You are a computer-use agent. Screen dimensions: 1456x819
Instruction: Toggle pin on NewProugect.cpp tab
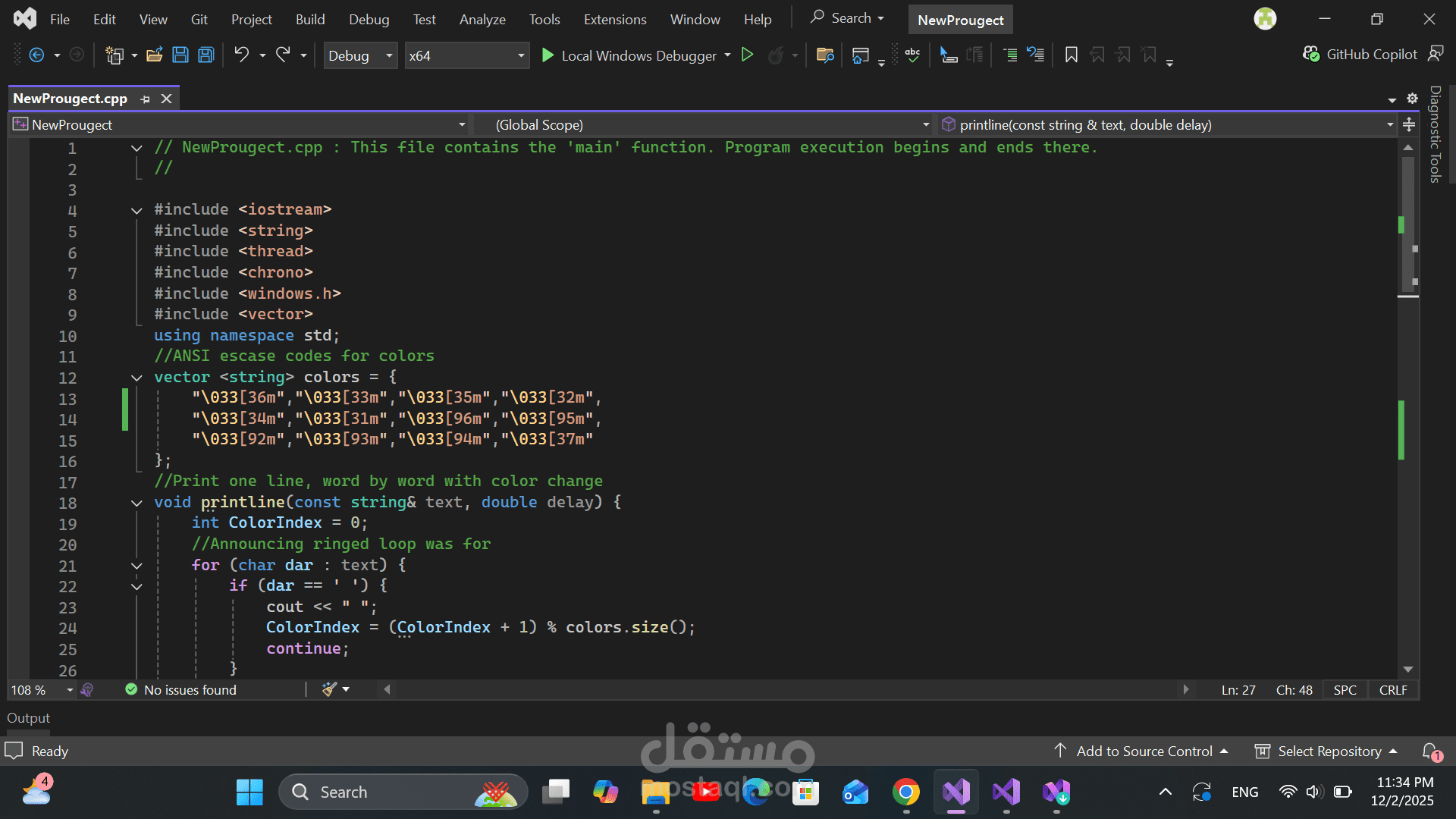tap(146, 99)
